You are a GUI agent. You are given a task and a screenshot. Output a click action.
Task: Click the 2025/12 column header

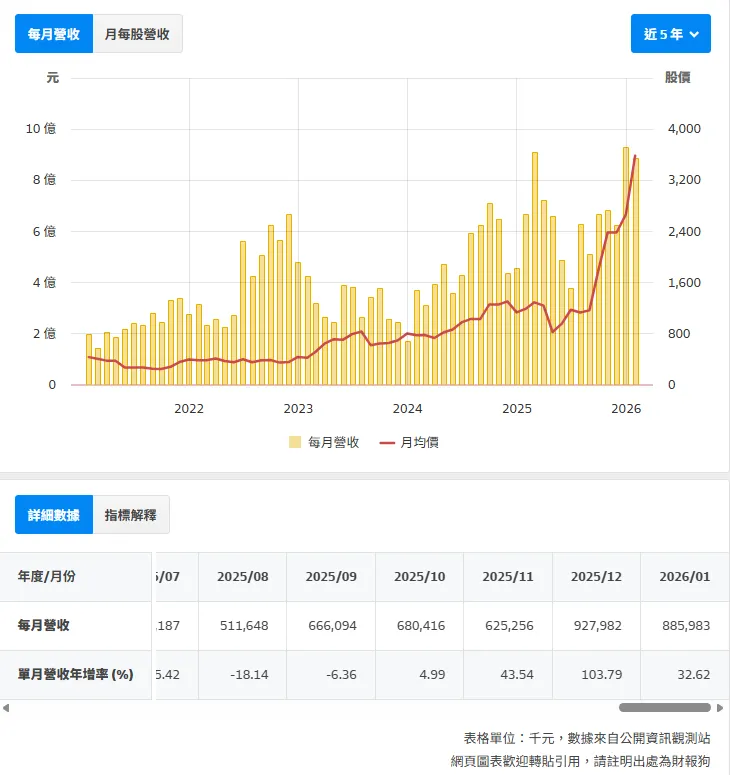coord(597,576)
